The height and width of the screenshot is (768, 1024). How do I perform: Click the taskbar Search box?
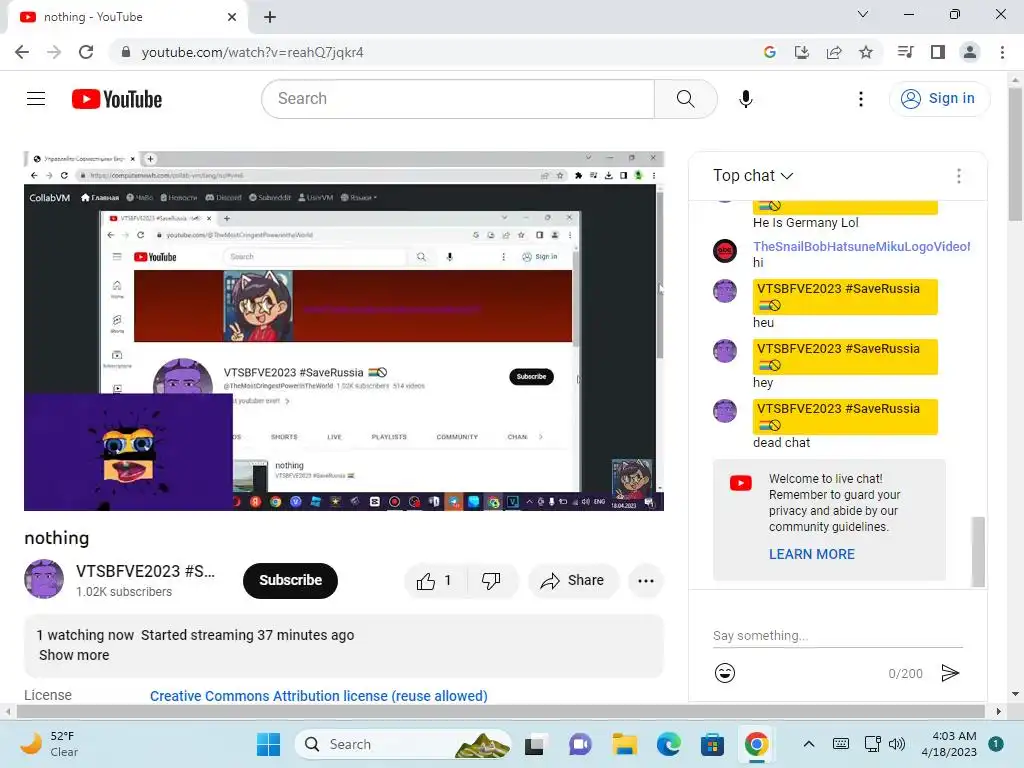coord(403,744)
